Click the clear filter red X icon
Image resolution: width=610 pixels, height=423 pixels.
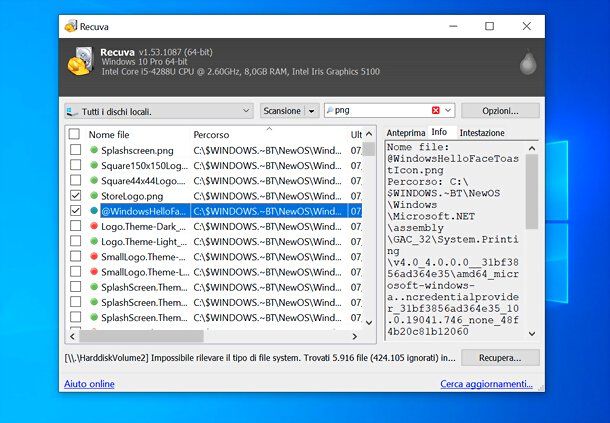tap(436, 111)
